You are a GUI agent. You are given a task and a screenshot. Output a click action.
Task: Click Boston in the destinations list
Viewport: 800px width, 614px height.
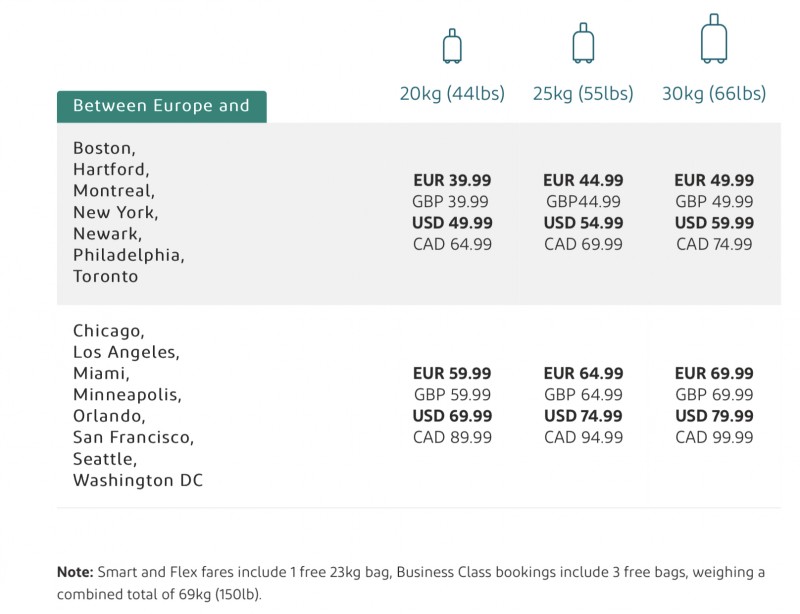(x=104, y=148)
